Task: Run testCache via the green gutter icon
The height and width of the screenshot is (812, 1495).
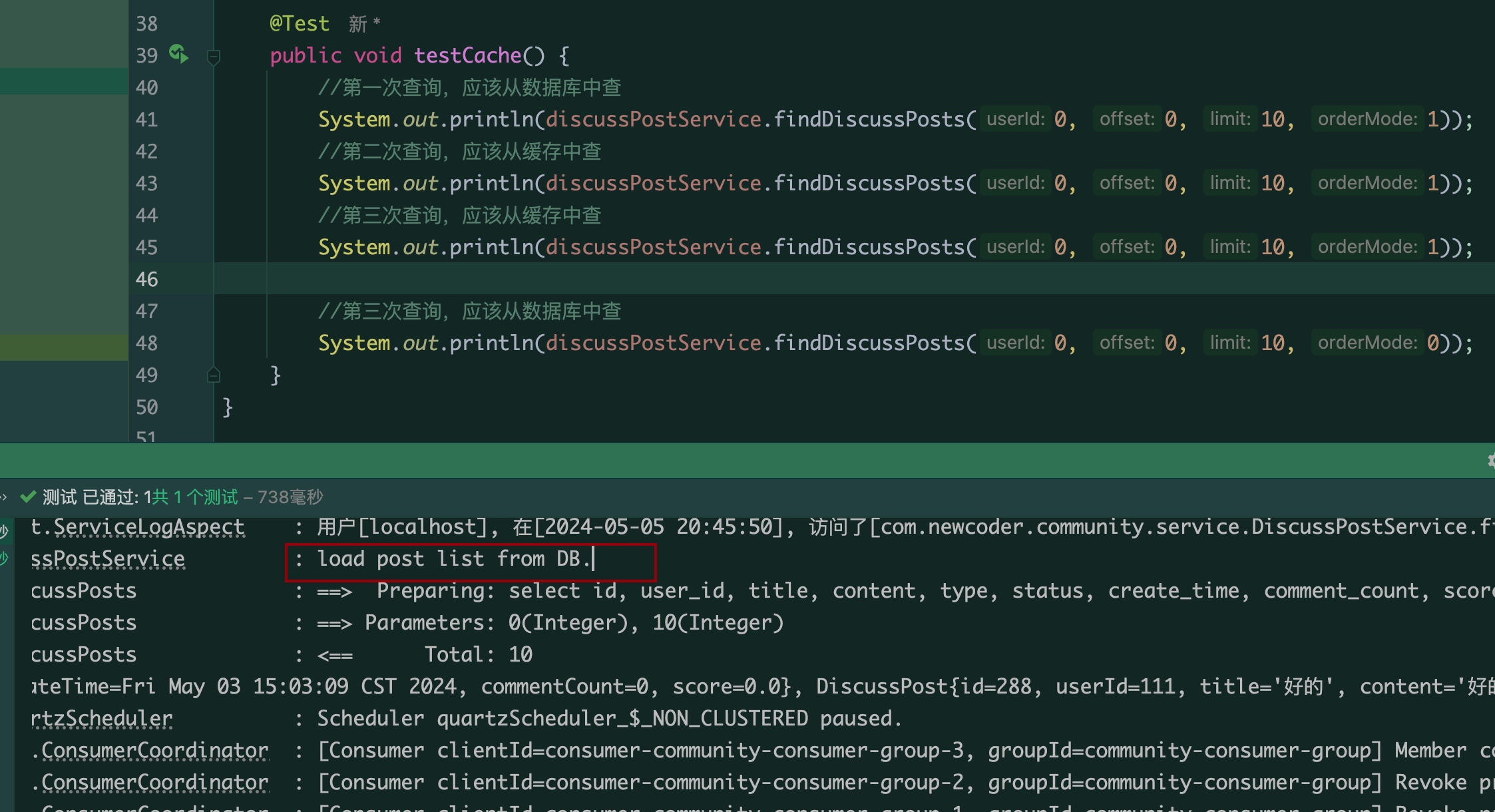Action: pos(178,54)
